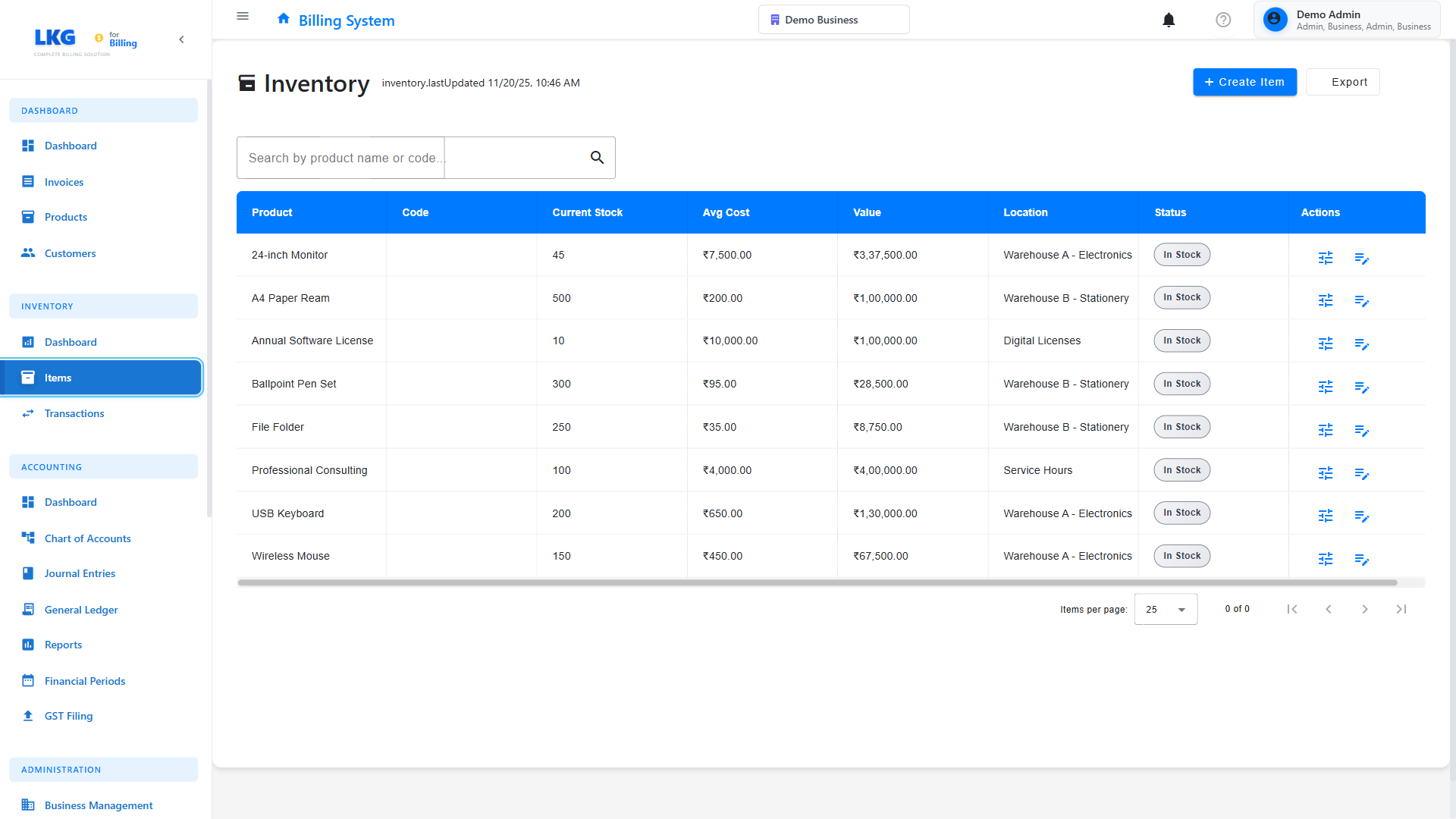Adjust stock for 24-inch Monitor
Image resolution: width=1456 pixels, height=819 pixels.
[x=1325, y=258]
